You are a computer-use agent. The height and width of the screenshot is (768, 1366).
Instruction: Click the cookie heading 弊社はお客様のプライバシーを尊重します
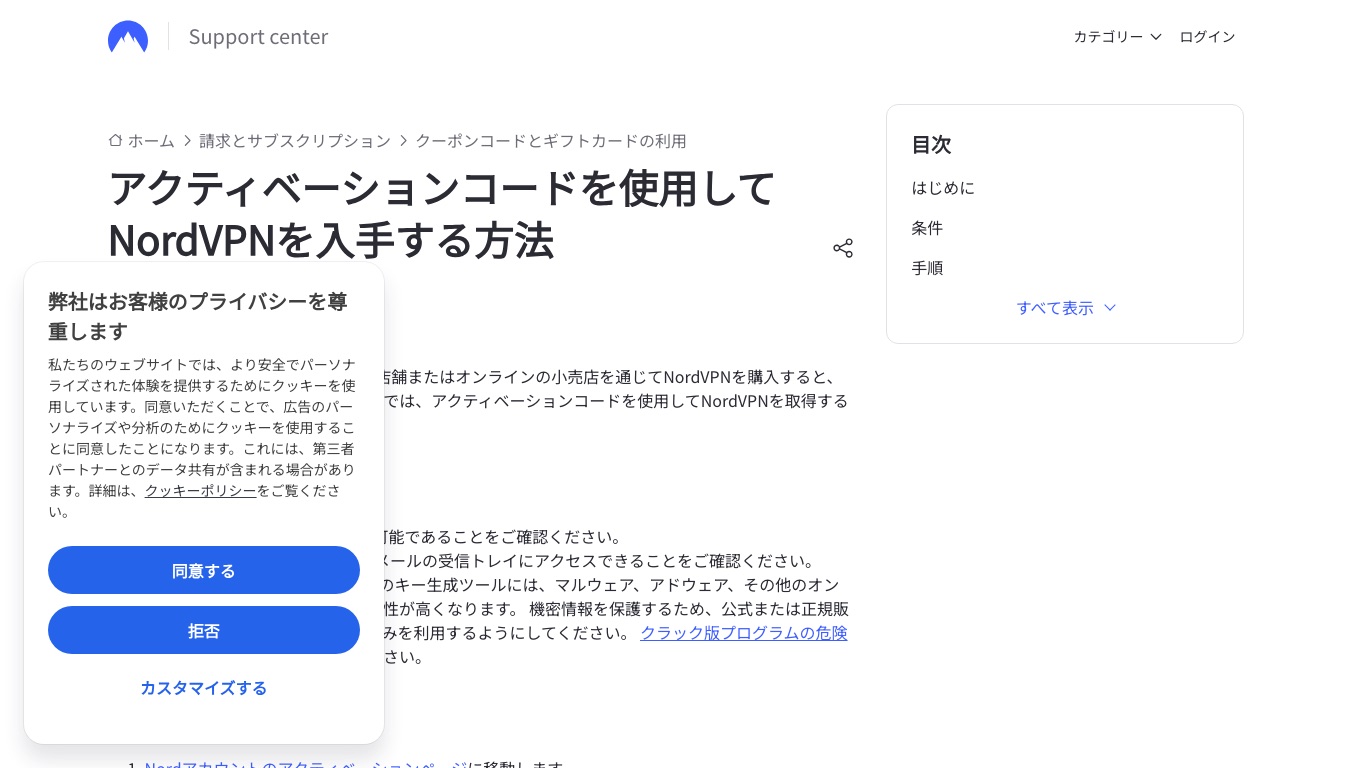pyautogui.click(x=198, y=316)
